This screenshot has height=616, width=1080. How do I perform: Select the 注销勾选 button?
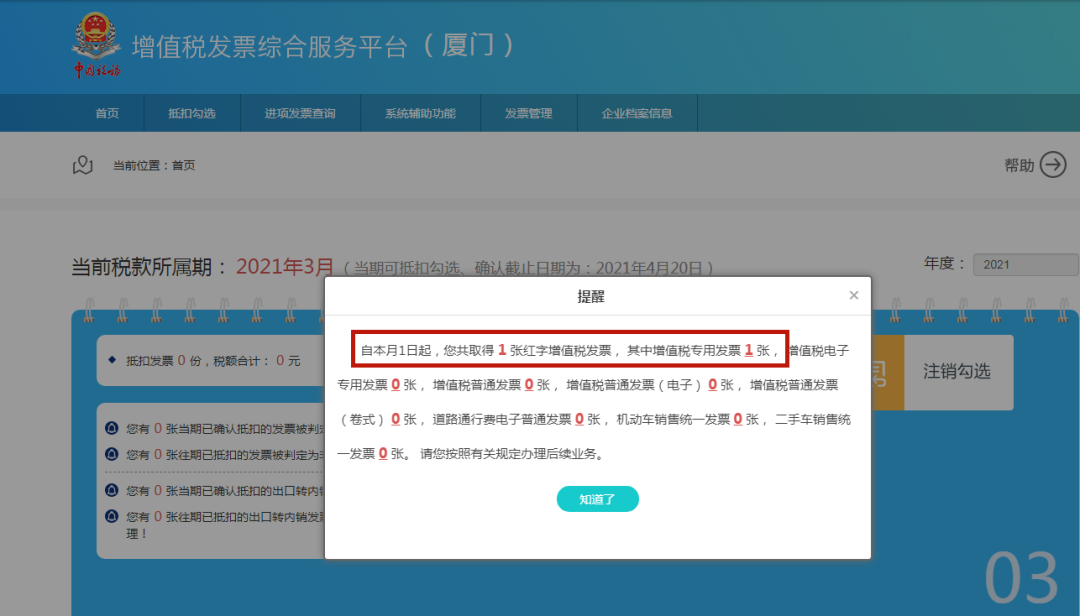(x=959, y=372)
